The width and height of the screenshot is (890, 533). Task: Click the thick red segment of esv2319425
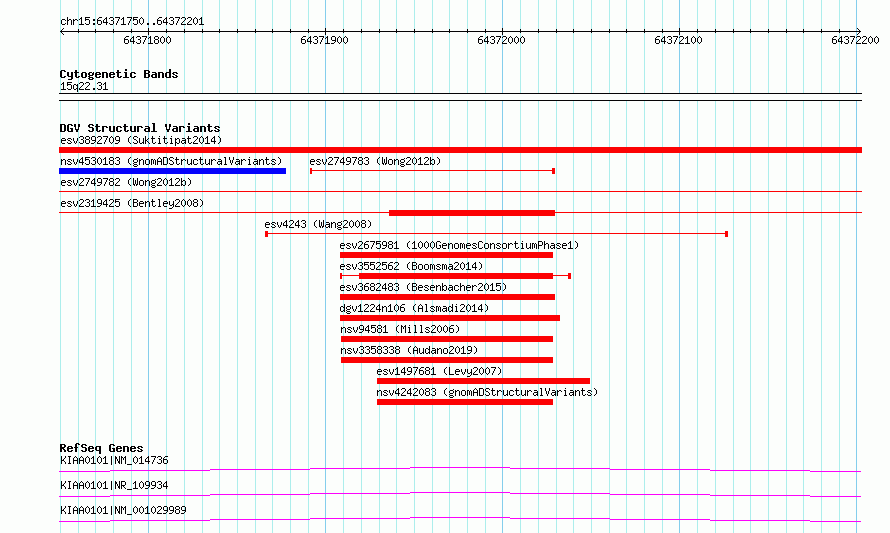(472, 213)
